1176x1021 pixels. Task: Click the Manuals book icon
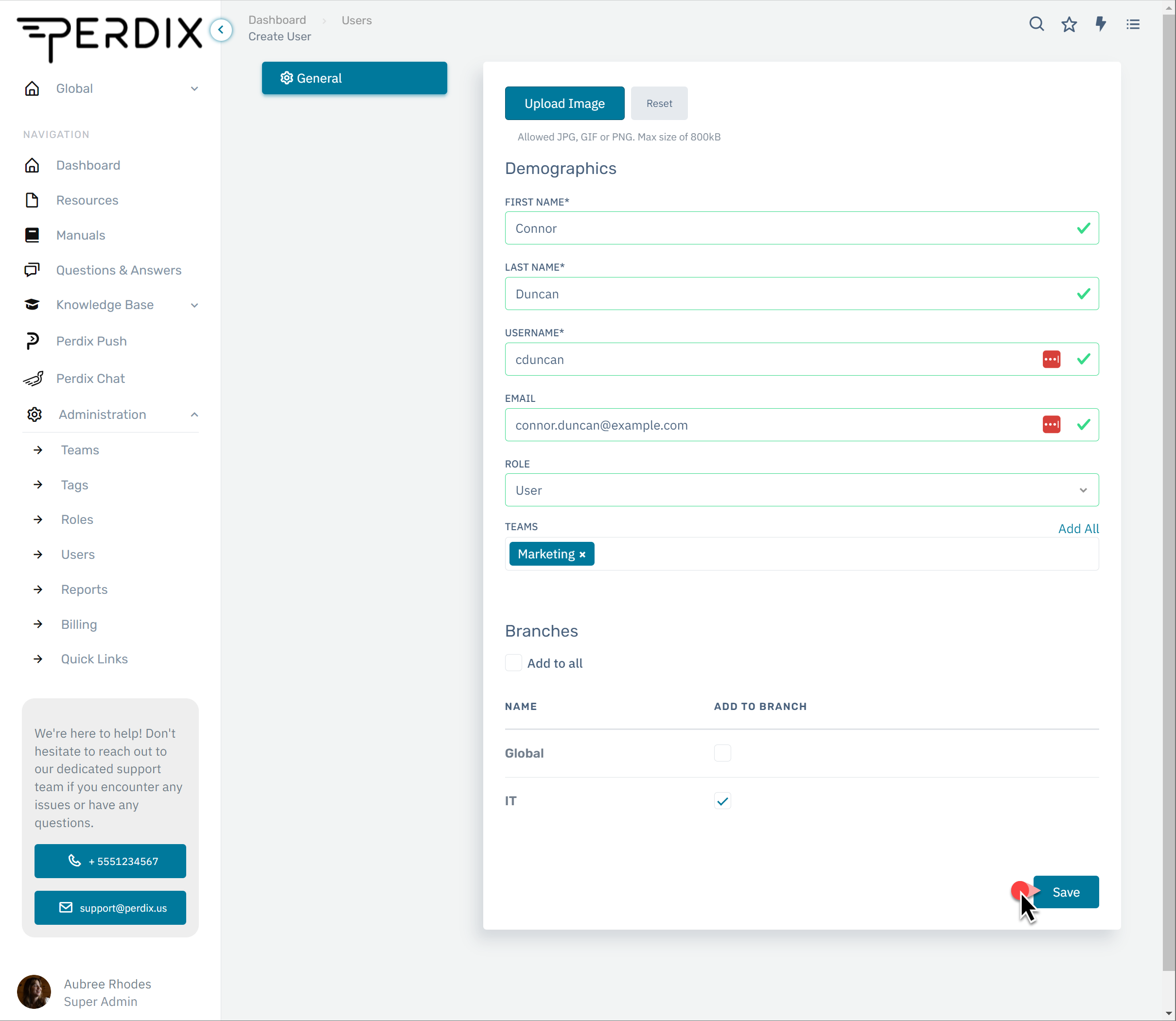(x=33, y=235)
